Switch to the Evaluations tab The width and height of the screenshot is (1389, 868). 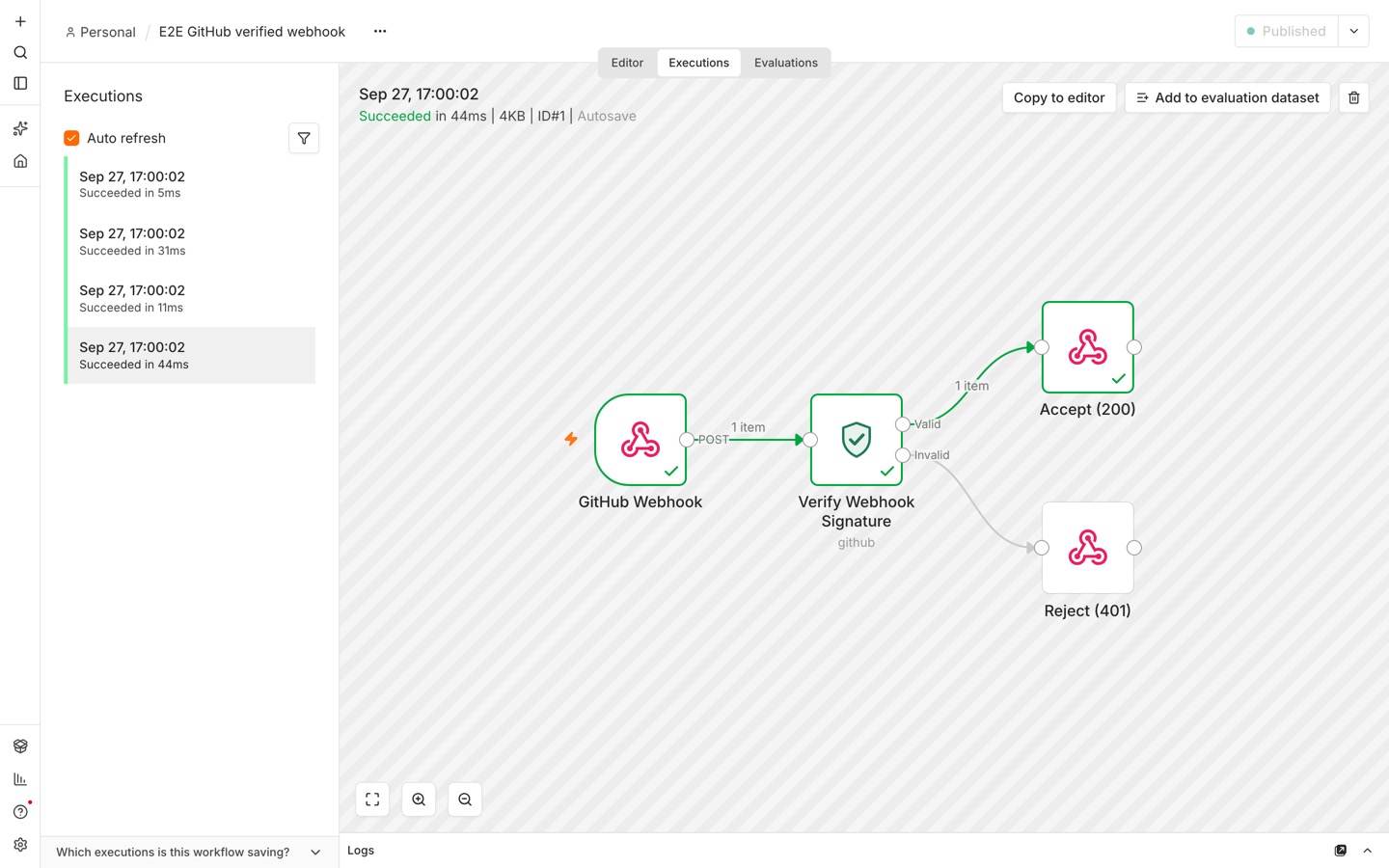click(x=786, y=63)
